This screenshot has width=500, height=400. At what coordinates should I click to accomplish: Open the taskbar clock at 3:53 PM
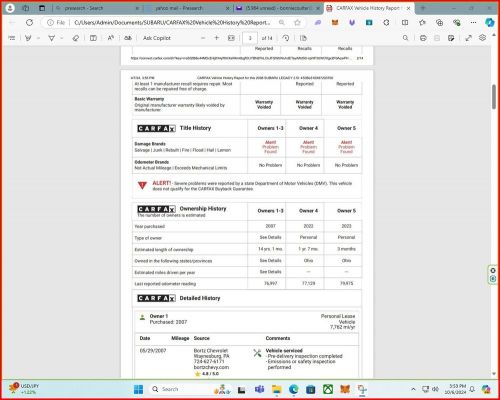pyautogui.click(x=455, y=389)
